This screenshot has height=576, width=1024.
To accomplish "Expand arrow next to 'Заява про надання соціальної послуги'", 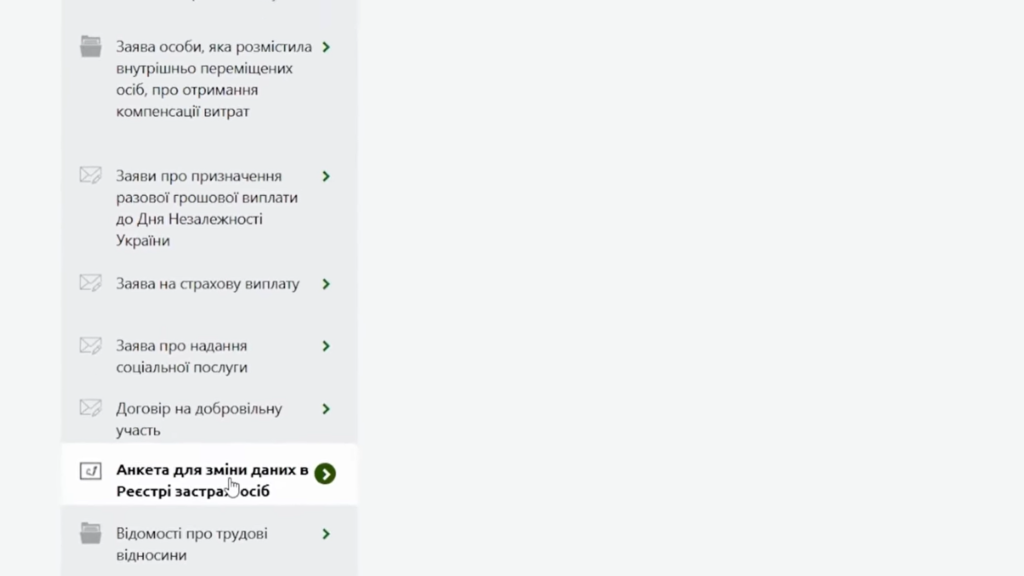I will click(326, 346).
